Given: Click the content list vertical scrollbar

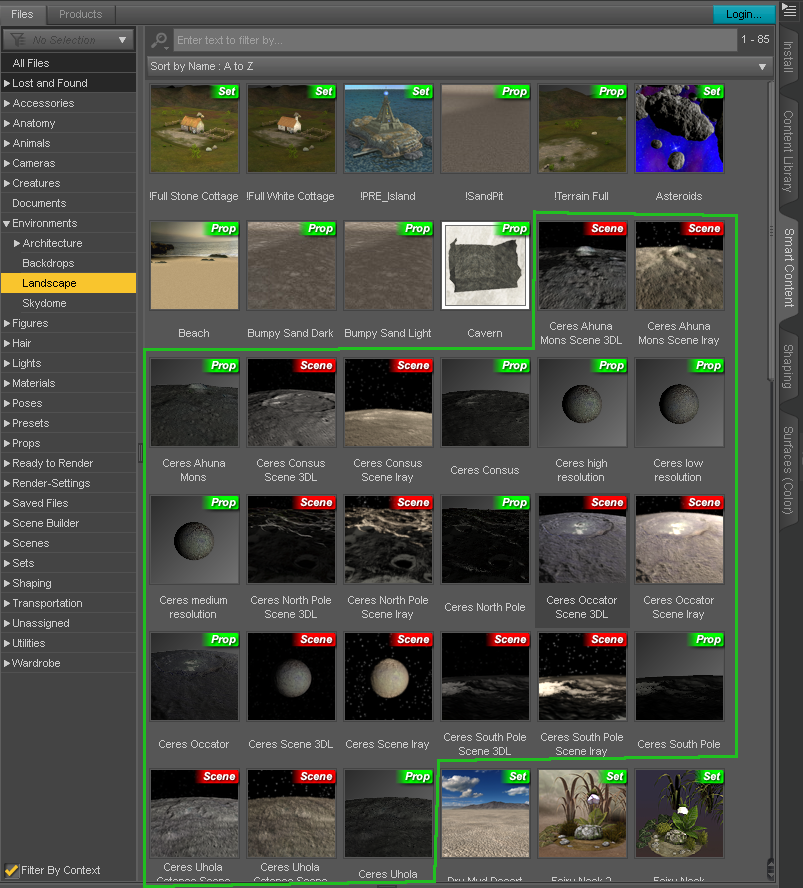Looking at the screenshot, I should [x=771, y=232].
